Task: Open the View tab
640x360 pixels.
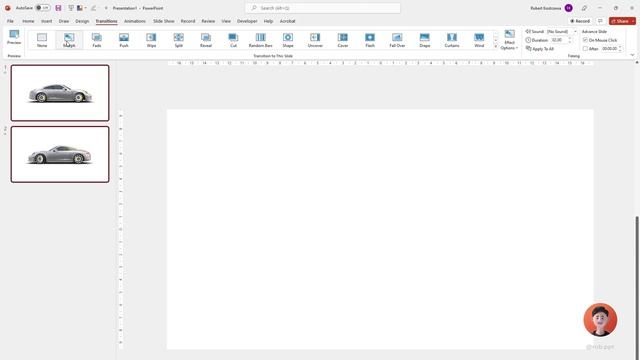Action: (226, 21)
